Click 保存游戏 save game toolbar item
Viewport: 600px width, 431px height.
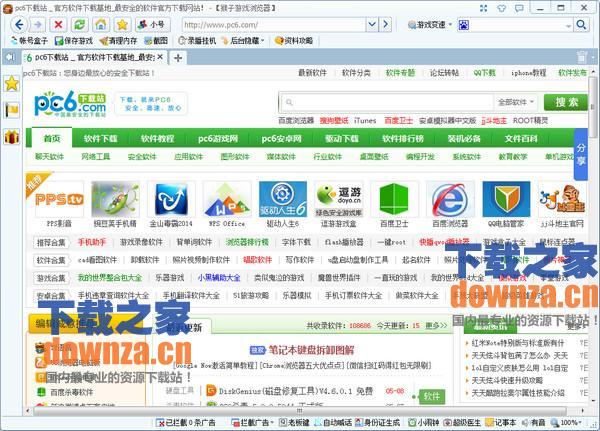(x=73, y=41)
